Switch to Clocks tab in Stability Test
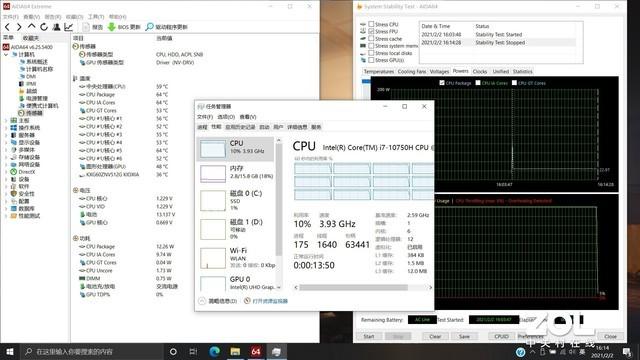 (x=480, y=71)
